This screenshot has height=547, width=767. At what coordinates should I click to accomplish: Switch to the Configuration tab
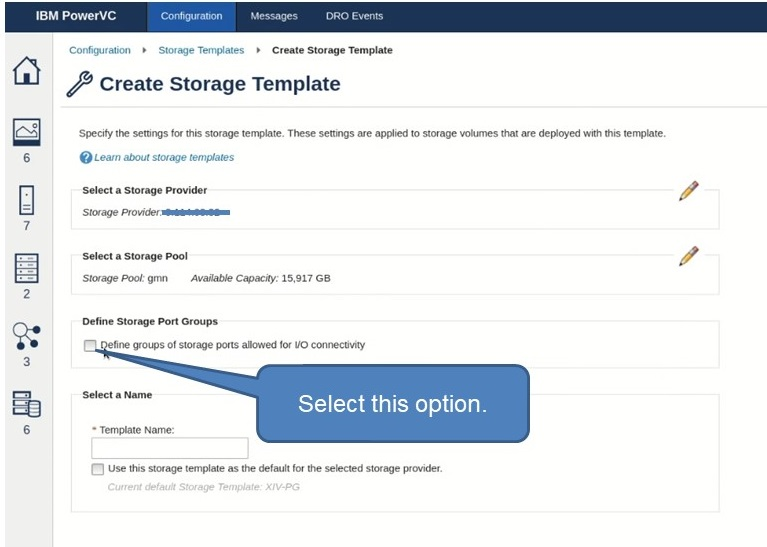(191, 16)
